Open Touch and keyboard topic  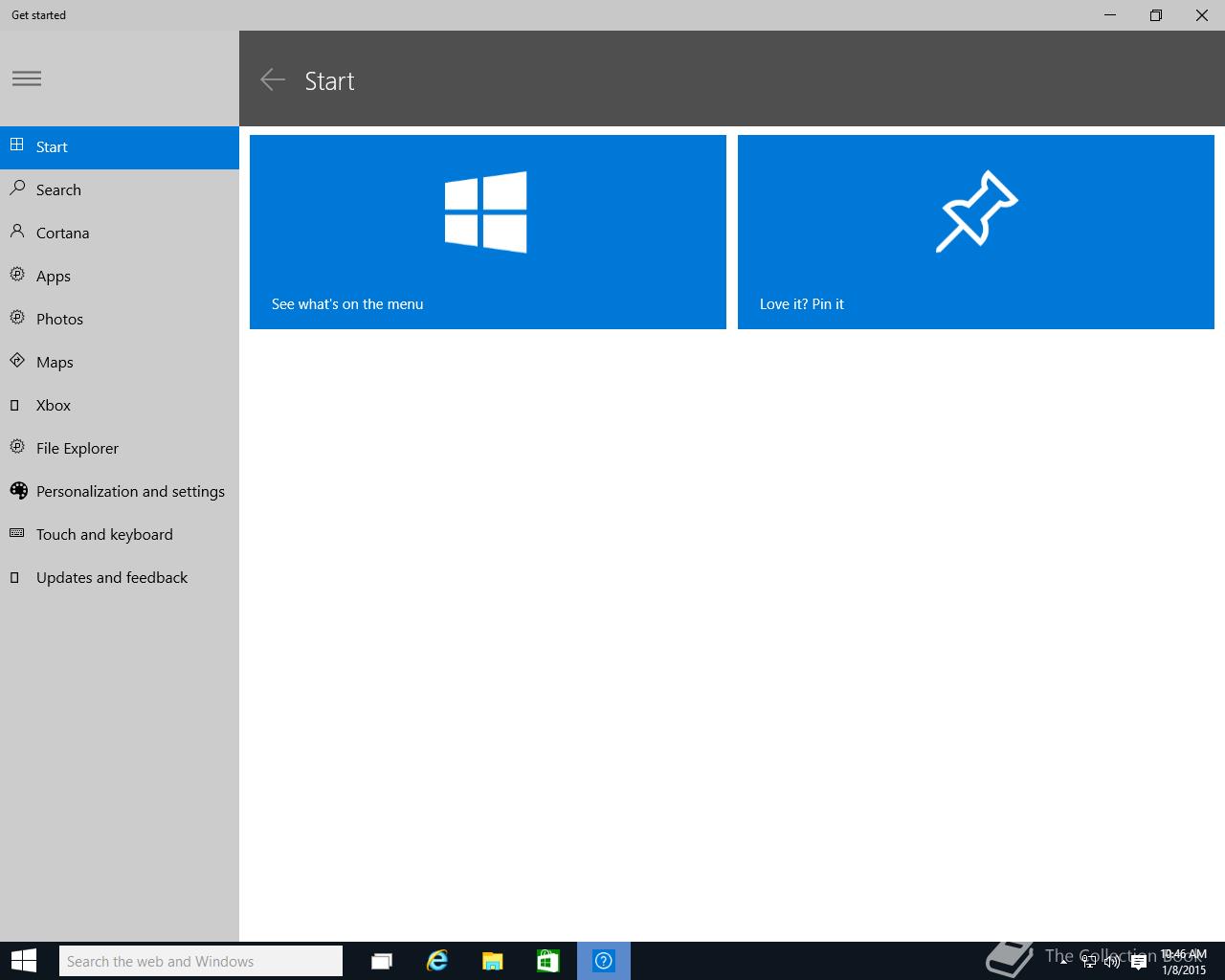pos(120,535)
